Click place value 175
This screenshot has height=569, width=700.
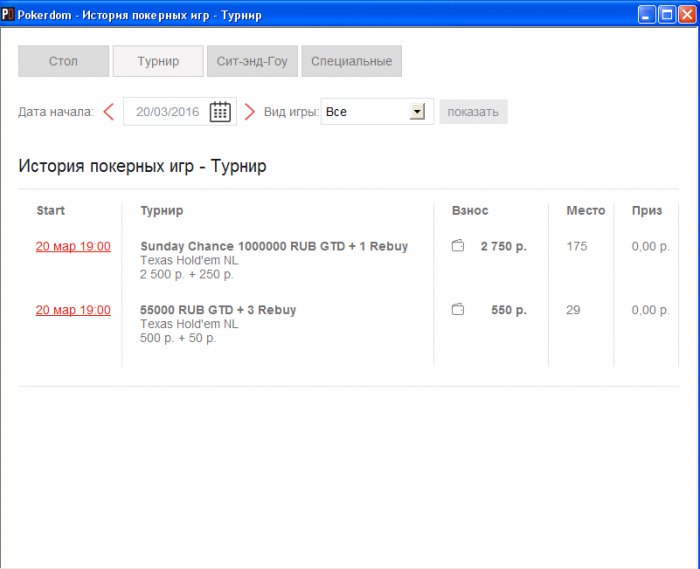577,246
